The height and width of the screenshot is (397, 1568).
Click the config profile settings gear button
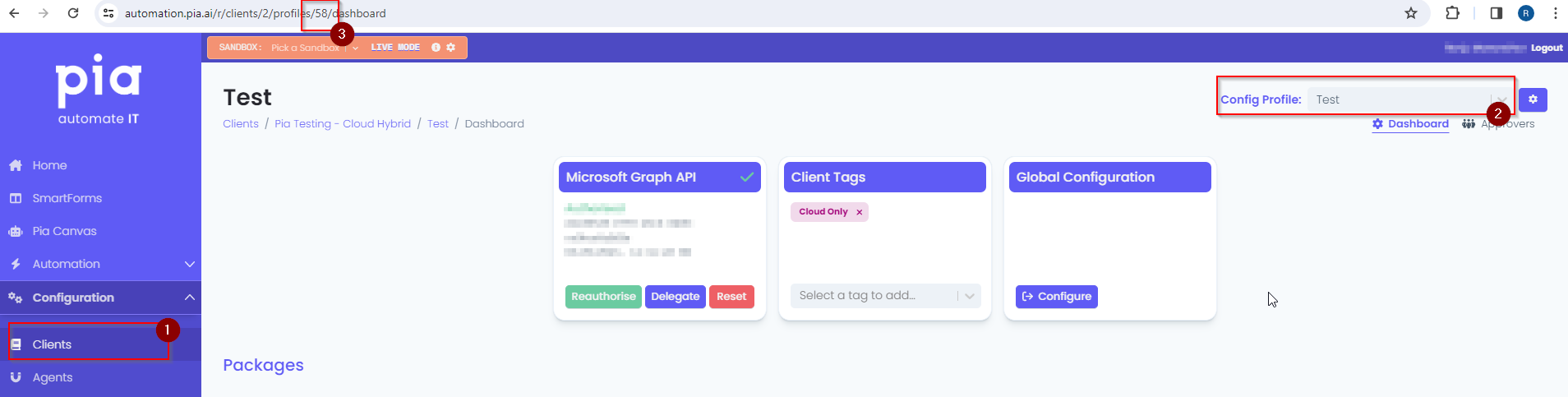pos(1533,99)
